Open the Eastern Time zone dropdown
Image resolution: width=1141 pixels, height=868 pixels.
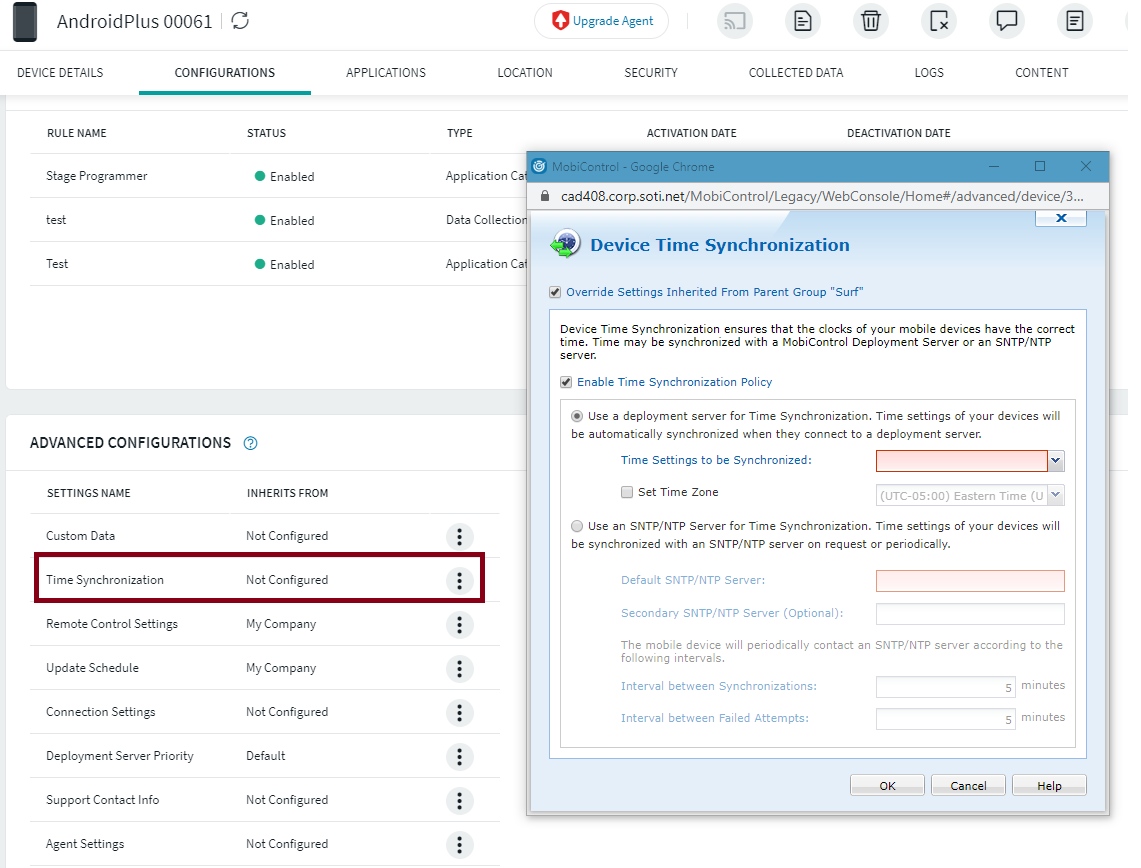tap(1056, 495)
